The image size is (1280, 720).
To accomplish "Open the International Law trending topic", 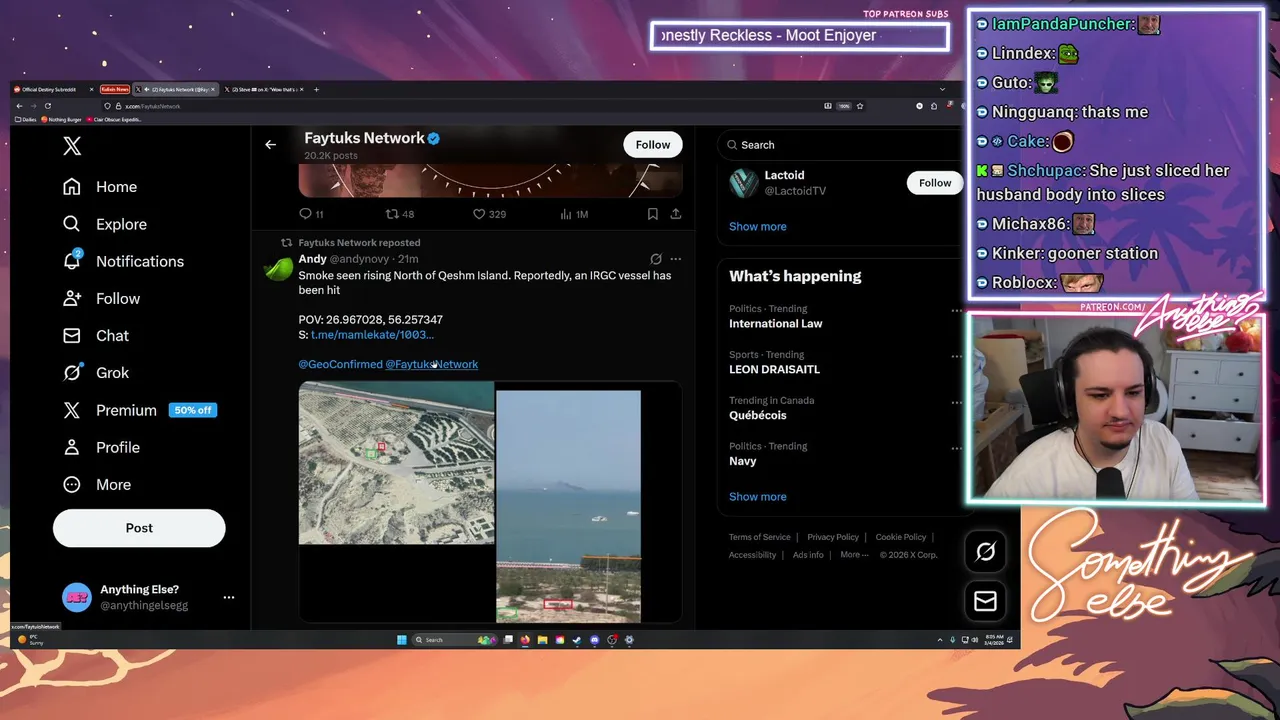I will [776, 324].
